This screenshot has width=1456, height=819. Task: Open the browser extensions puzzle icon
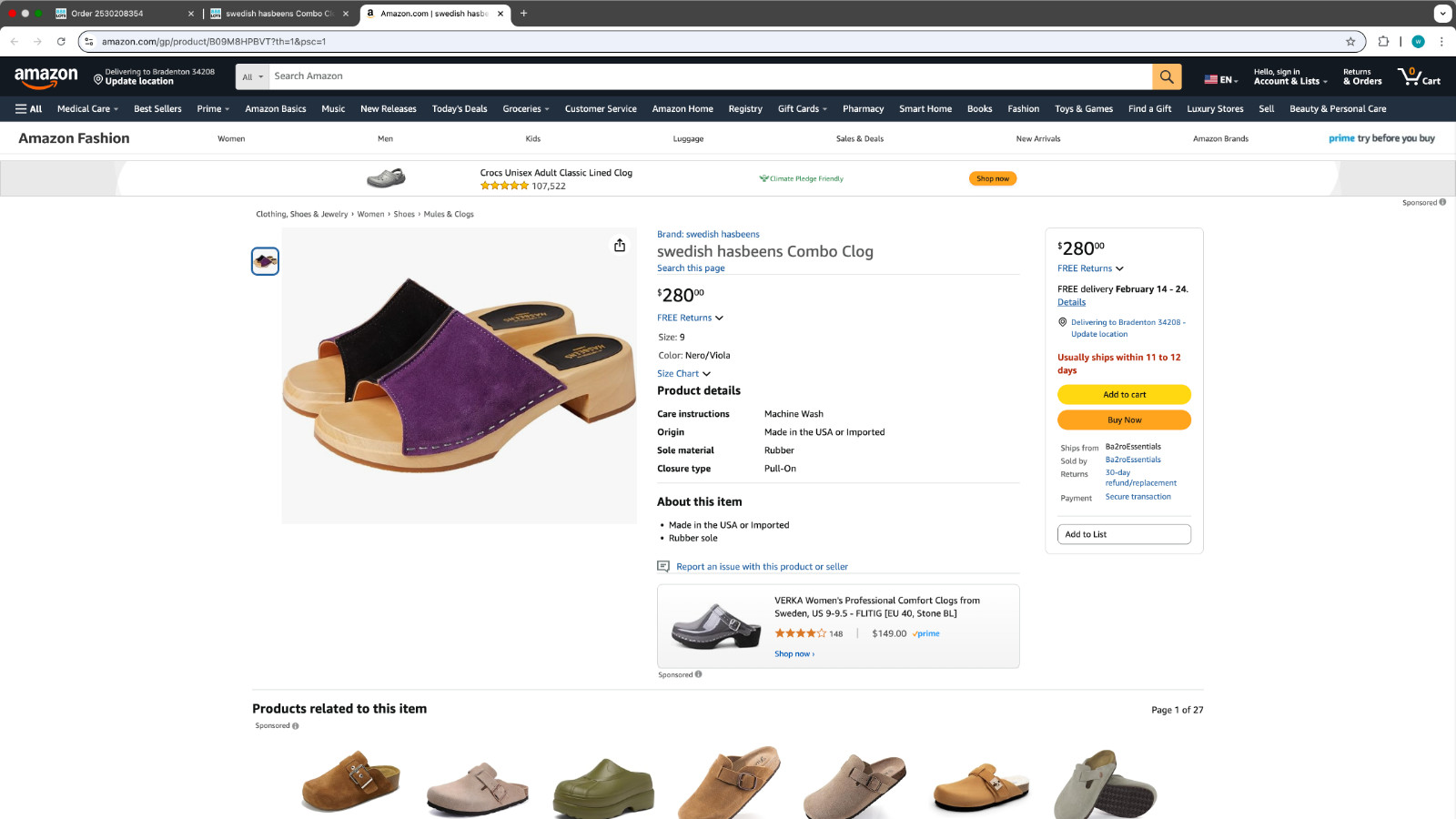click(x=1383, y=41)
